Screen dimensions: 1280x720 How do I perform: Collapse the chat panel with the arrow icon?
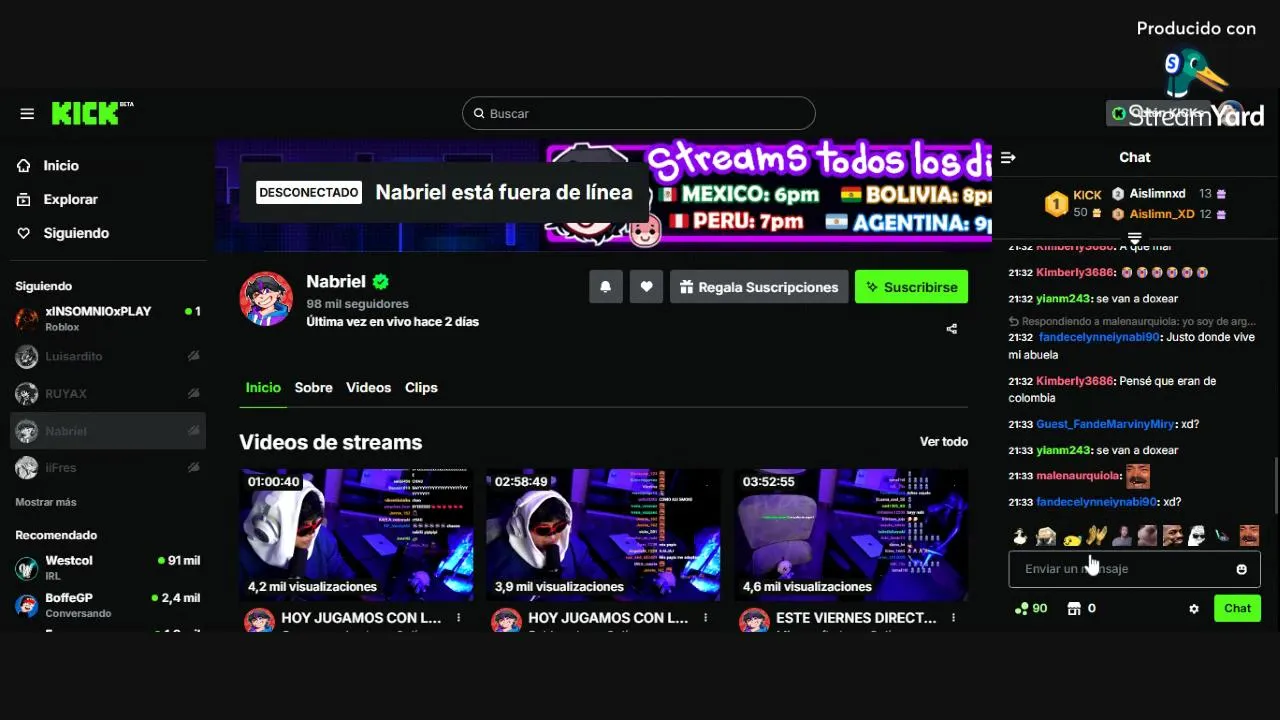click(1008, 157)
